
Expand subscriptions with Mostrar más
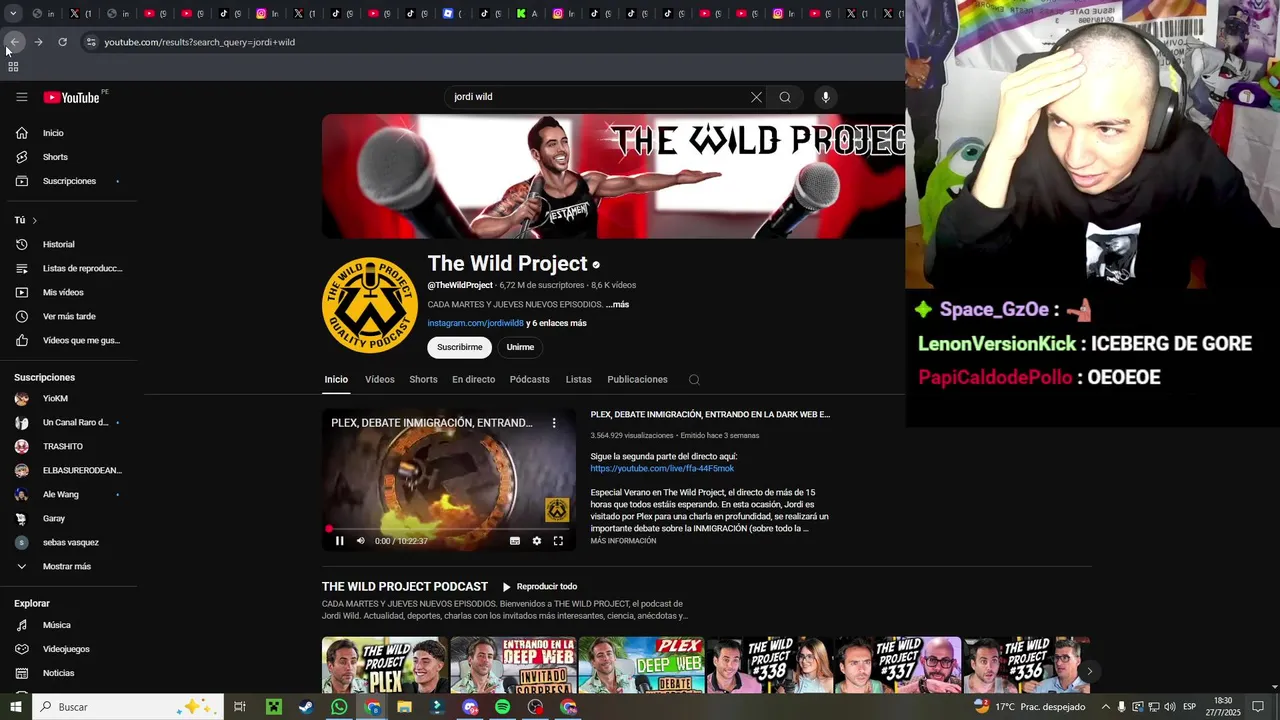pos(69,566)
